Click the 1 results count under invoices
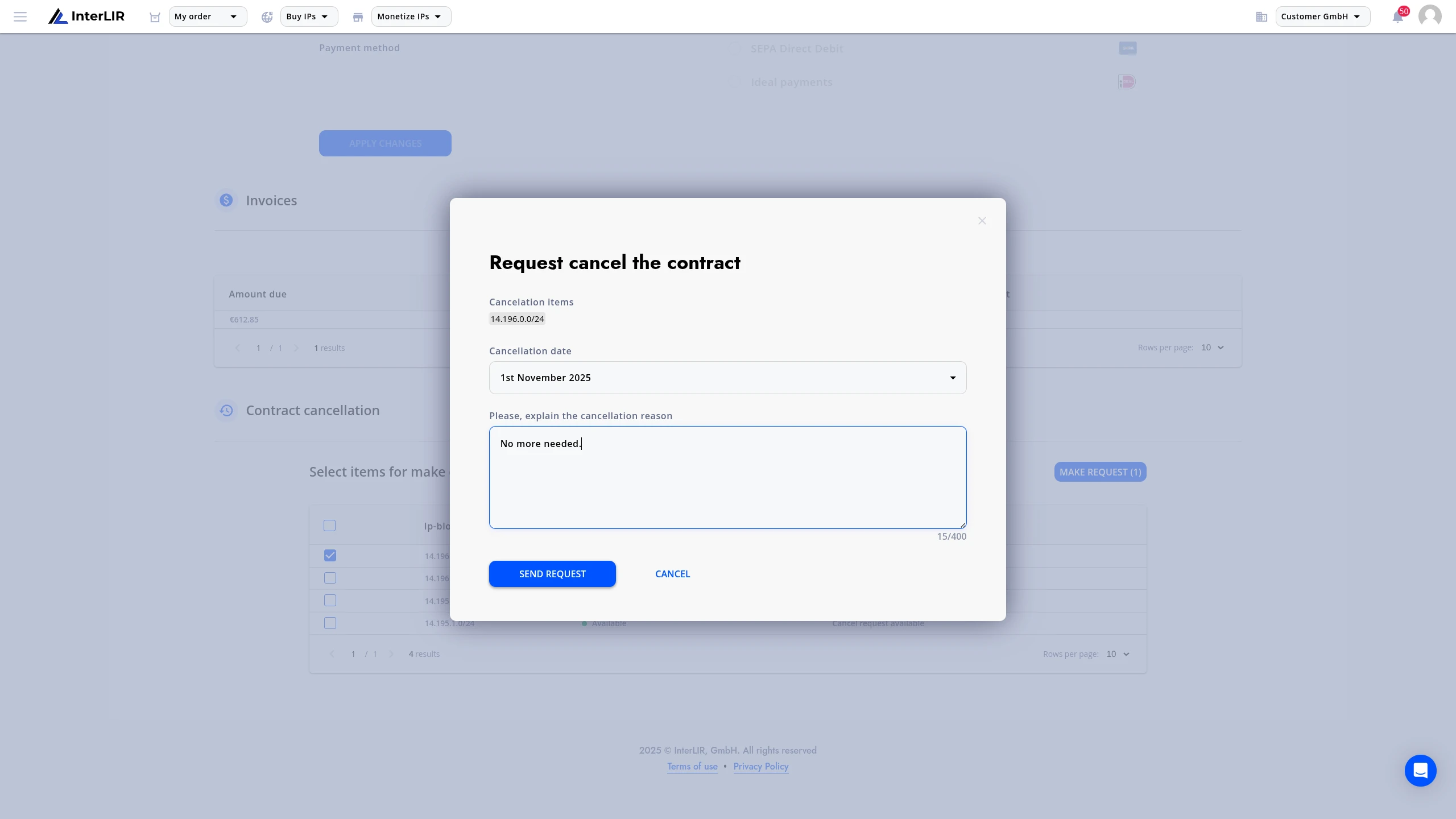This screenshot has height=819, width=1456. tap(329, 348)
